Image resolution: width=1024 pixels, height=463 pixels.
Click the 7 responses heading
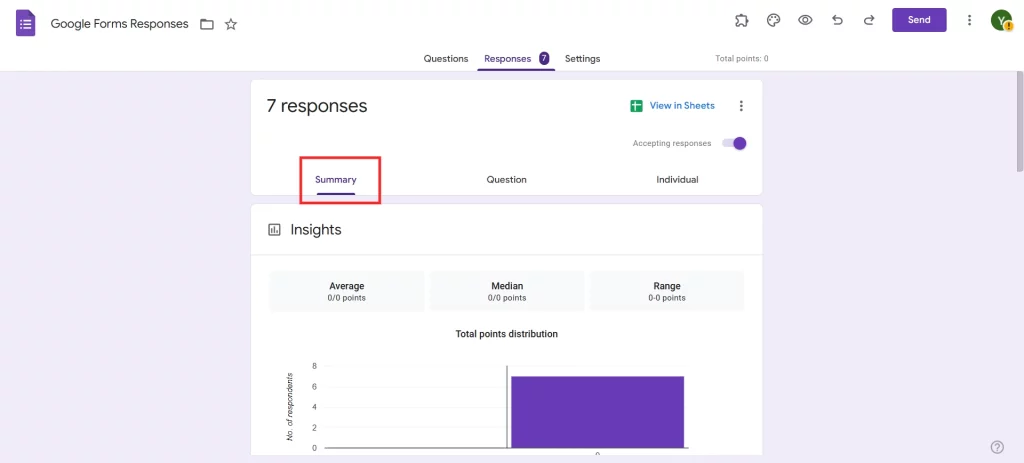317,106
